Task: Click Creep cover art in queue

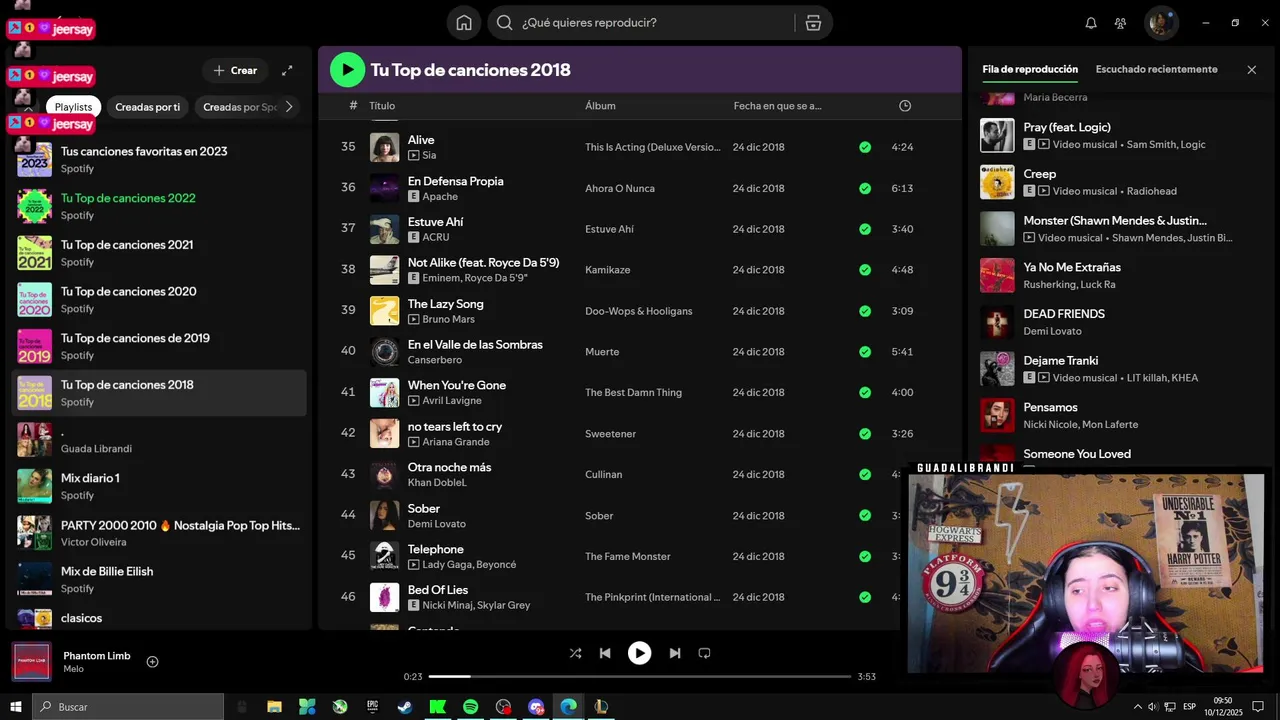Action: pyautogui.click(x=997, y=182)
